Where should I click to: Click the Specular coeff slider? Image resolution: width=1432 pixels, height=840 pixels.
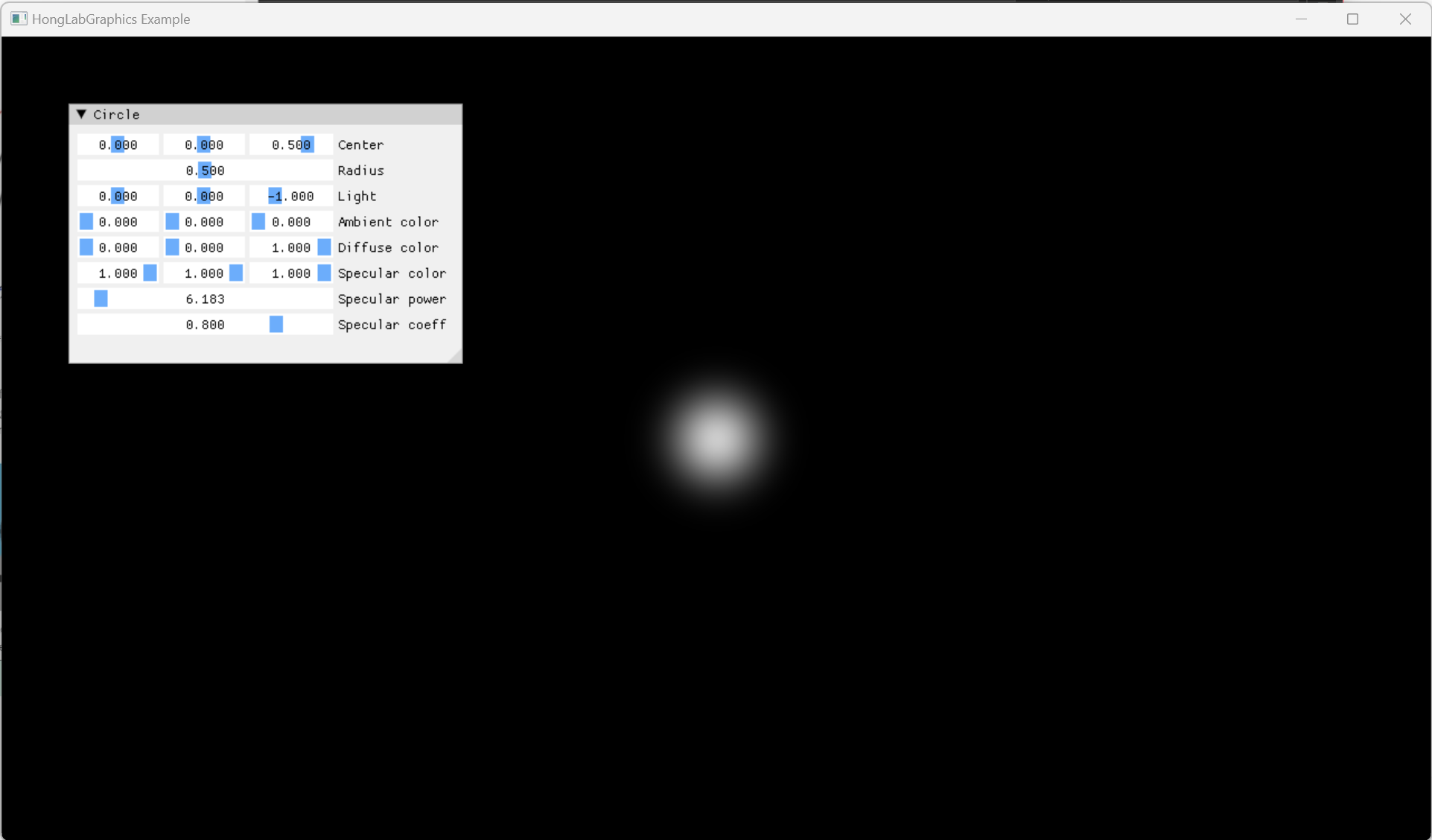coord(205,325)
